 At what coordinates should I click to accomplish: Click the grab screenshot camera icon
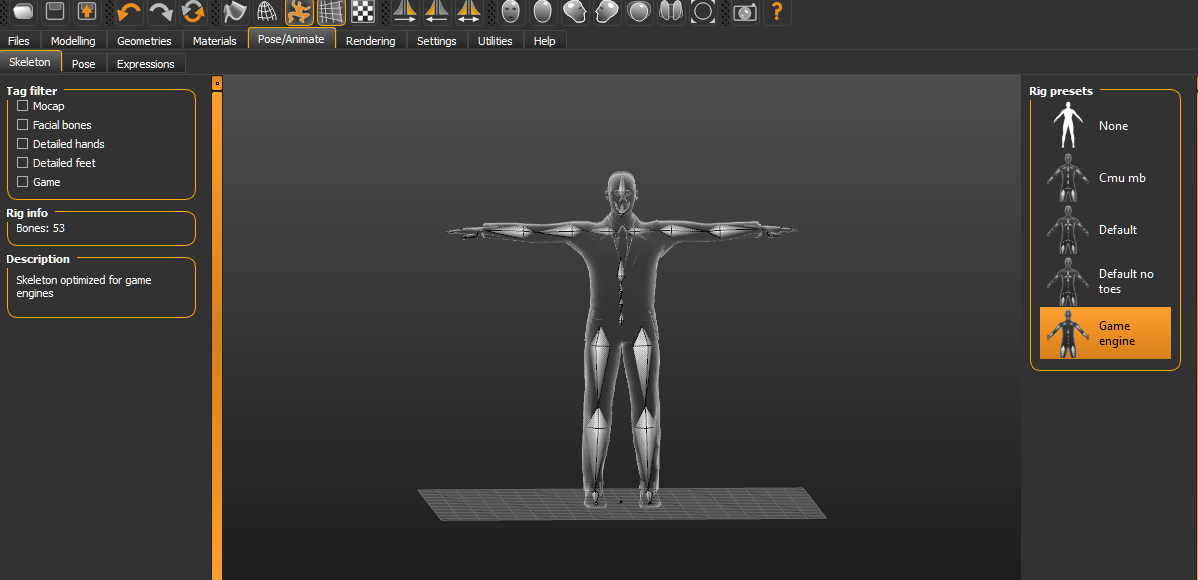[744, 12]
